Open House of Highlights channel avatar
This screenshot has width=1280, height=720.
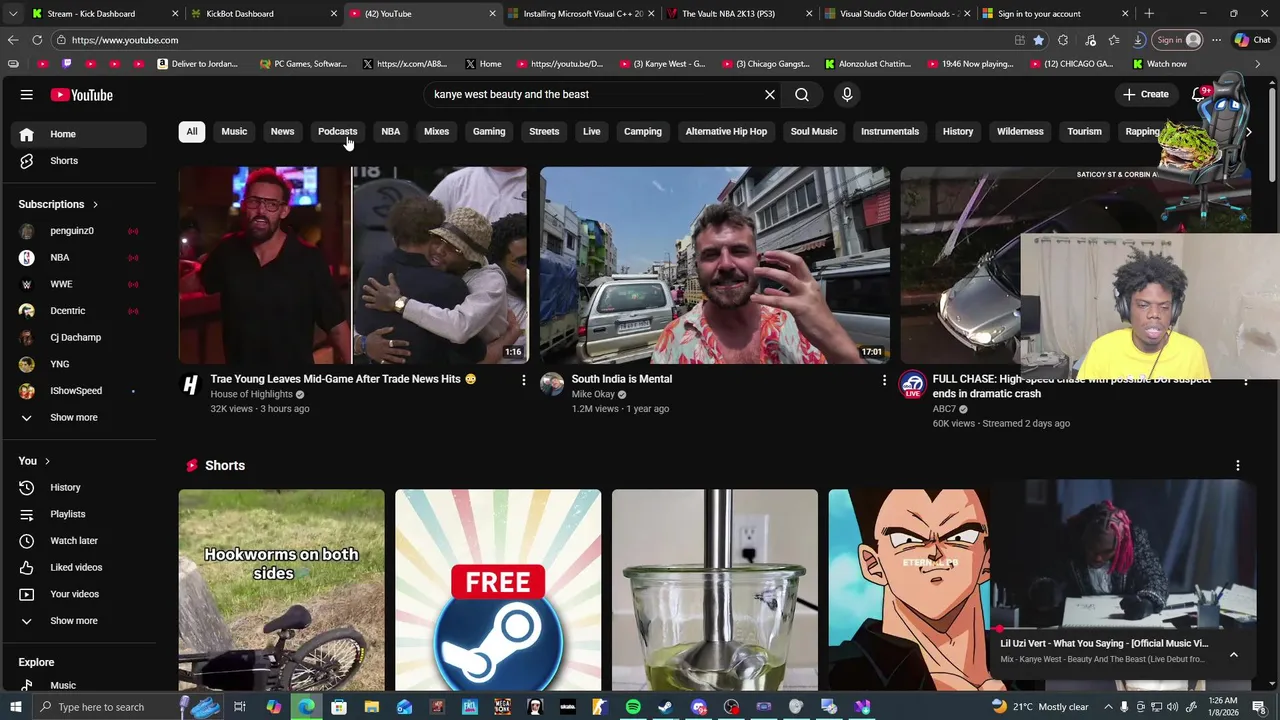(191, 385)
